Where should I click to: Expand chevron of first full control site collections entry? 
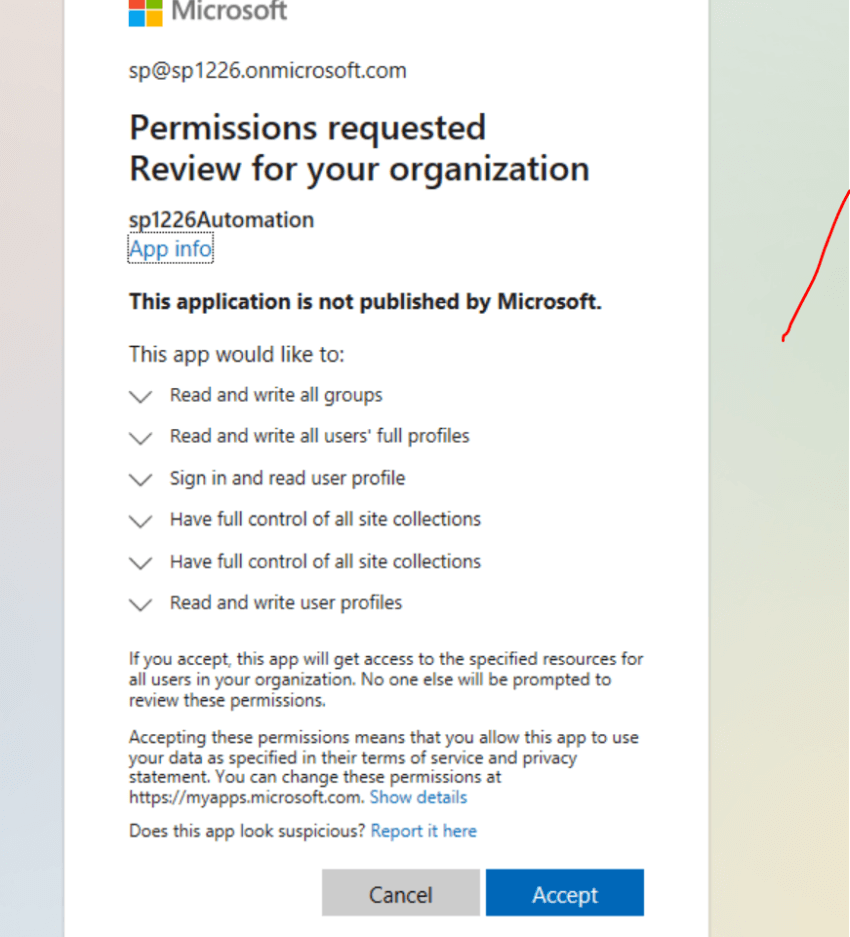(140, 521)
